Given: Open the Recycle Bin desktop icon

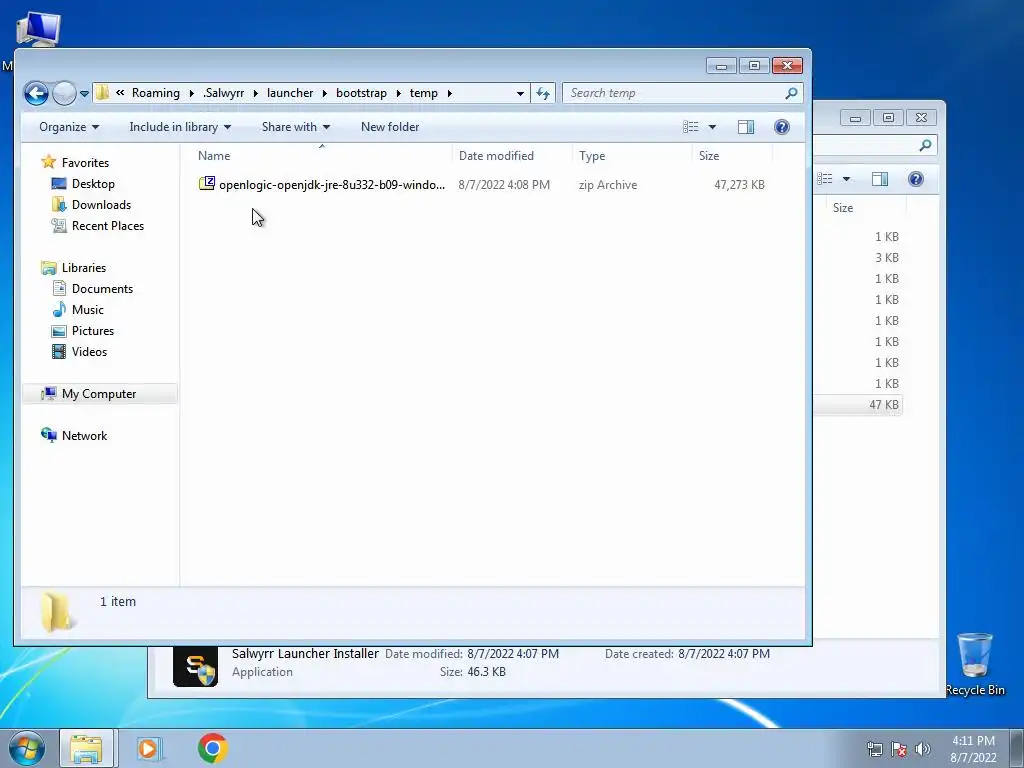Looking at the screenshot, I should 974,663.
